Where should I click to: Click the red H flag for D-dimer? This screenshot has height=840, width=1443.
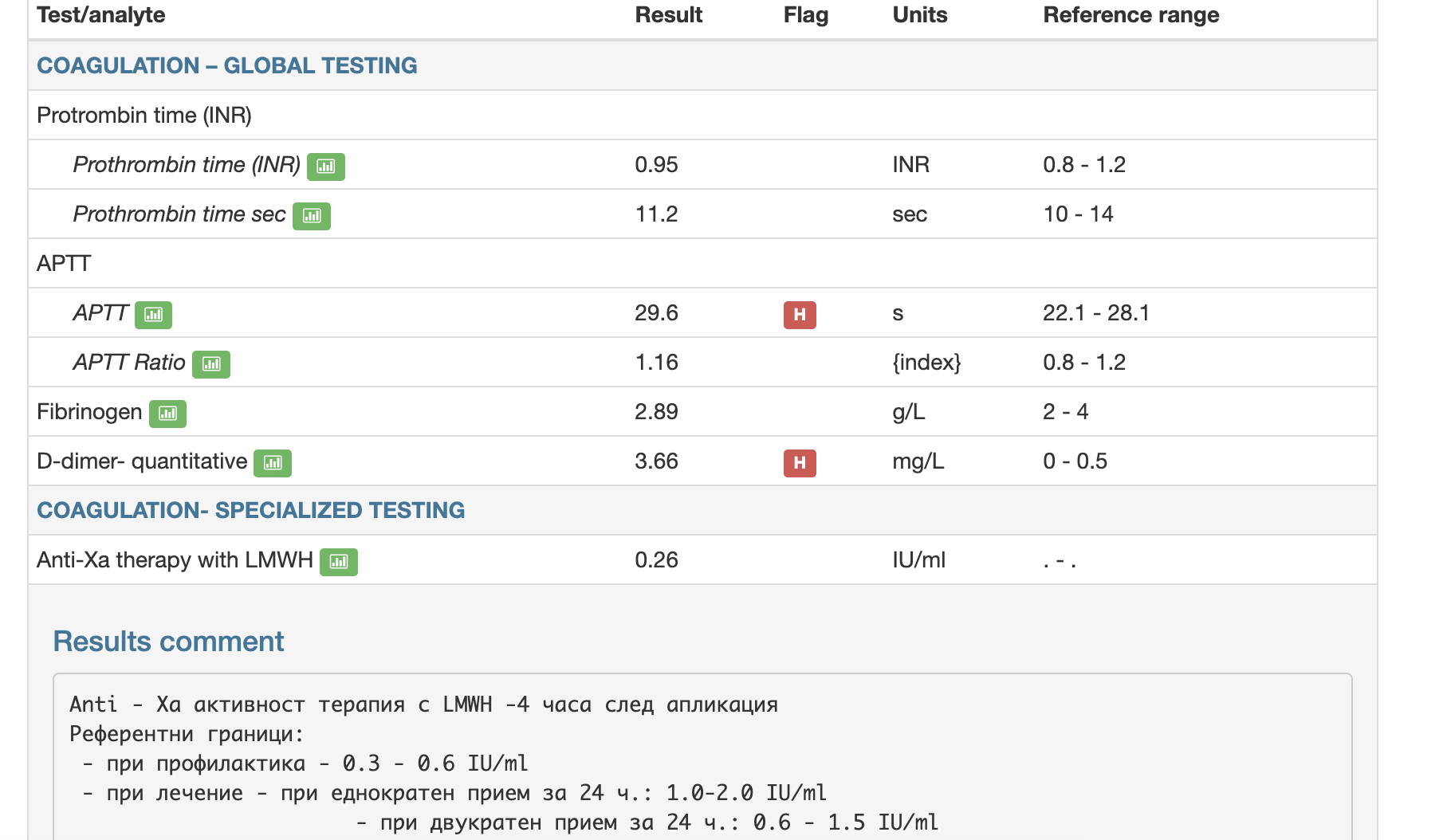point(800,463)
